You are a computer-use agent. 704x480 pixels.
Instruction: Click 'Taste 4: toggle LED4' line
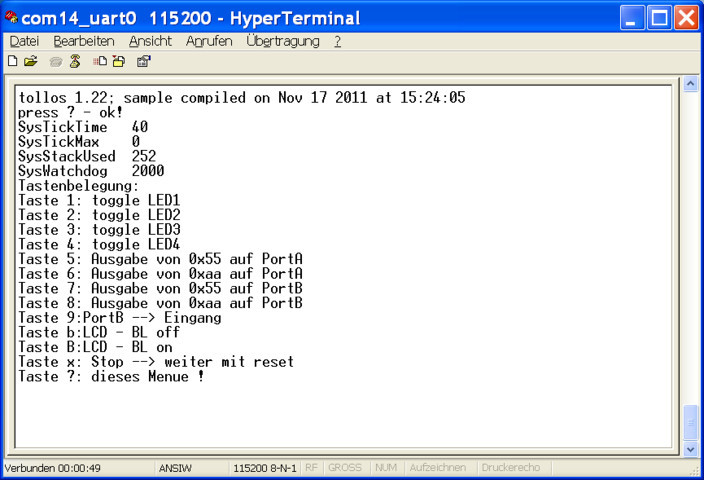click(99, 244)
